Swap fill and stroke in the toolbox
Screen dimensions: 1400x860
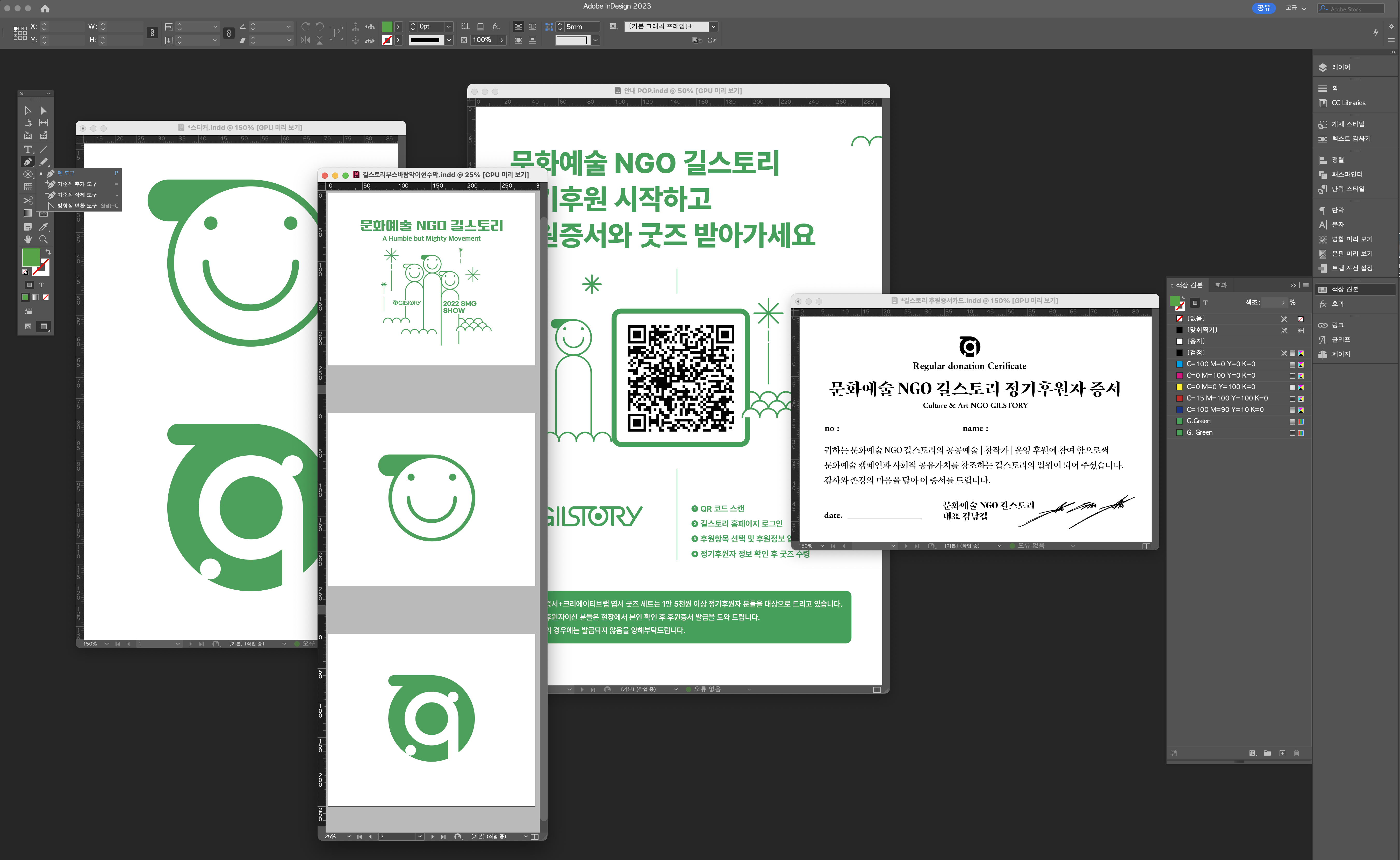pos(48,252)
